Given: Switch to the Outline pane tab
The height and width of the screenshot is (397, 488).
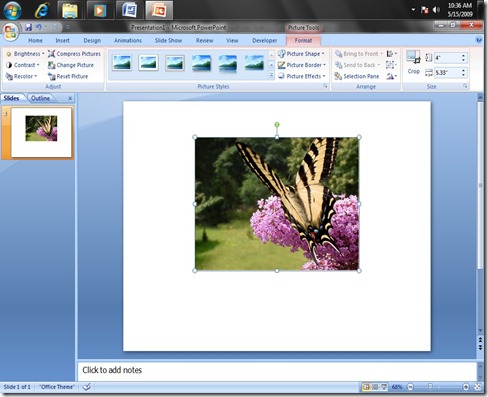Looking at the screenshot, I should [x=40, y=98].
